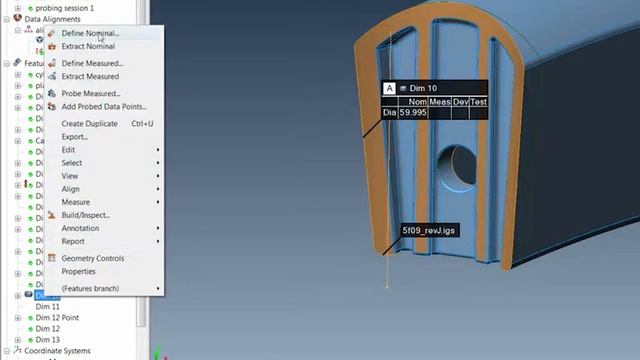Click the Build/Inspect icon

pyautogui.click(x=52, y=215)
